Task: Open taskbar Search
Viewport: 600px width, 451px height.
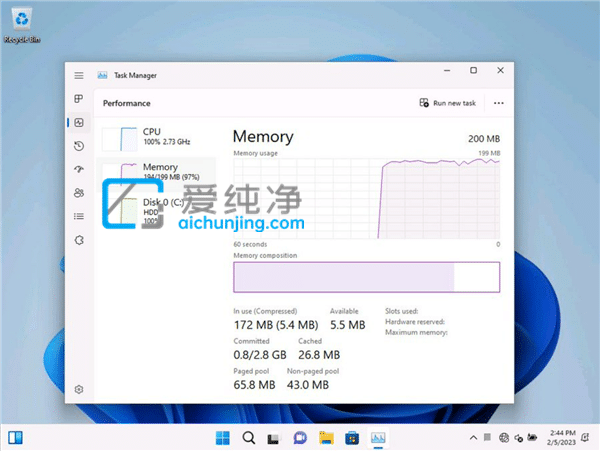Action: [249, 438]
